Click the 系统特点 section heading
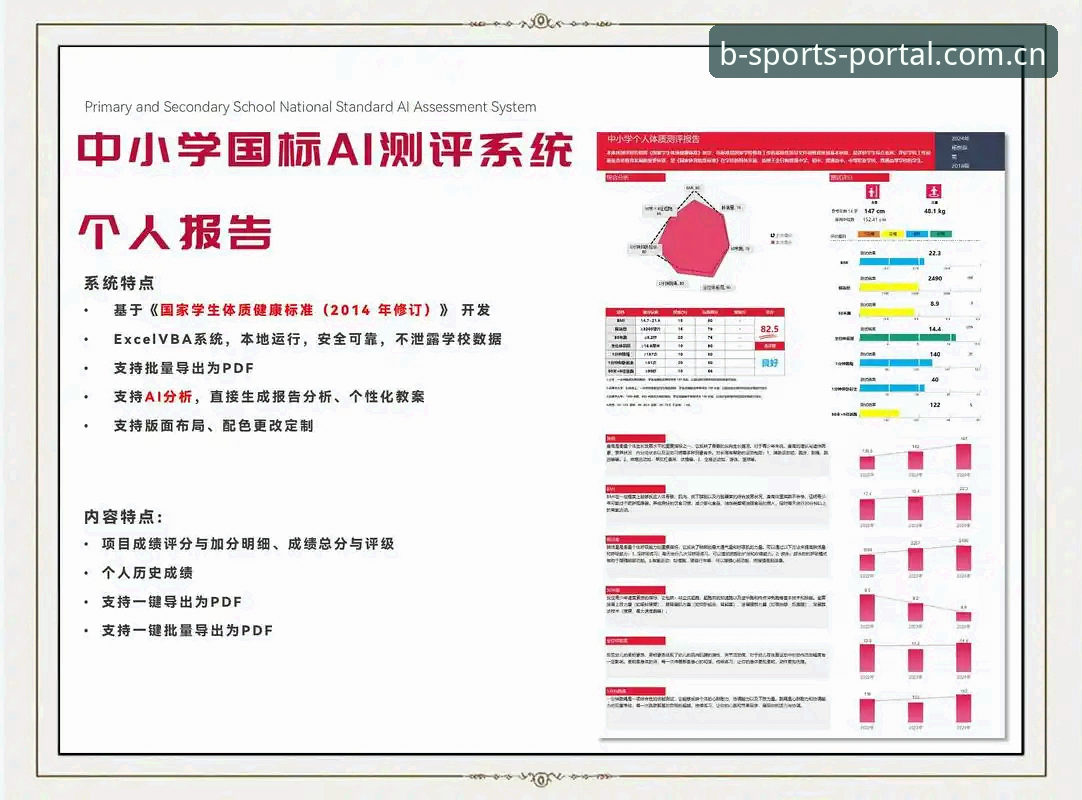The image size is (1082, 800). 119,283
